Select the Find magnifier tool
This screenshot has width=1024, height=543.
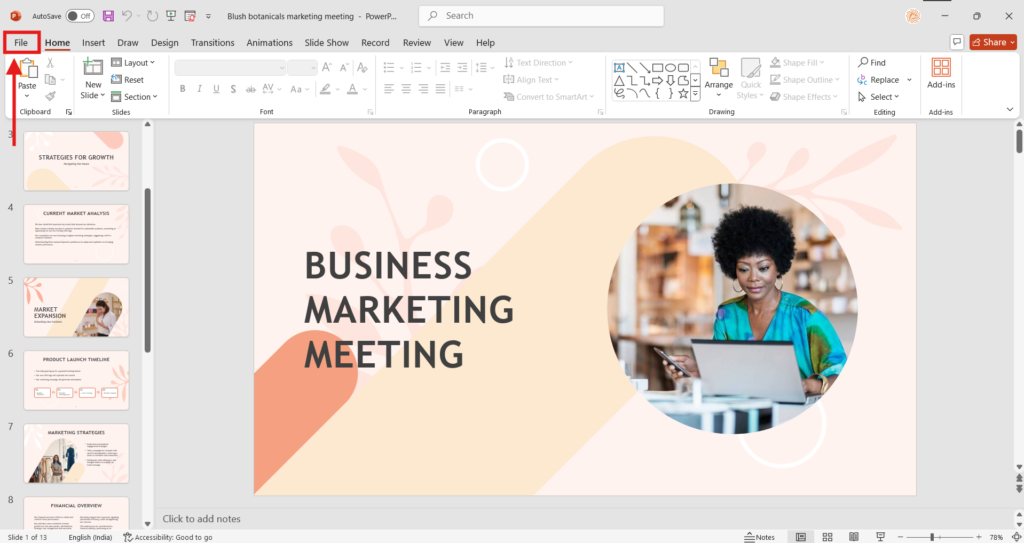click(870, 62)
